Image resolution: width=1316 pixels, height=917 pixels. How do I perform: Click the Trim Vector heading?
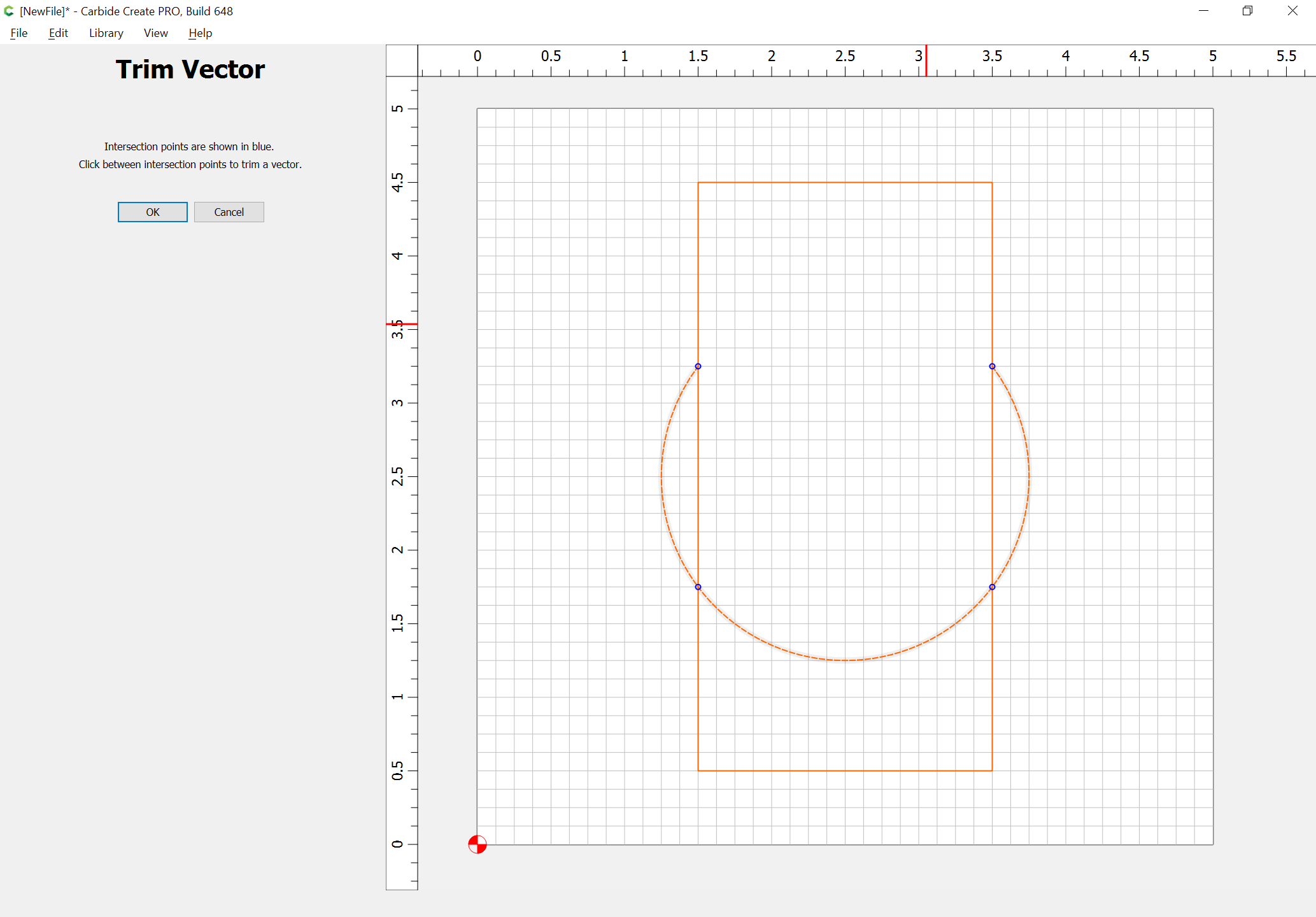[x=190, y=69]
